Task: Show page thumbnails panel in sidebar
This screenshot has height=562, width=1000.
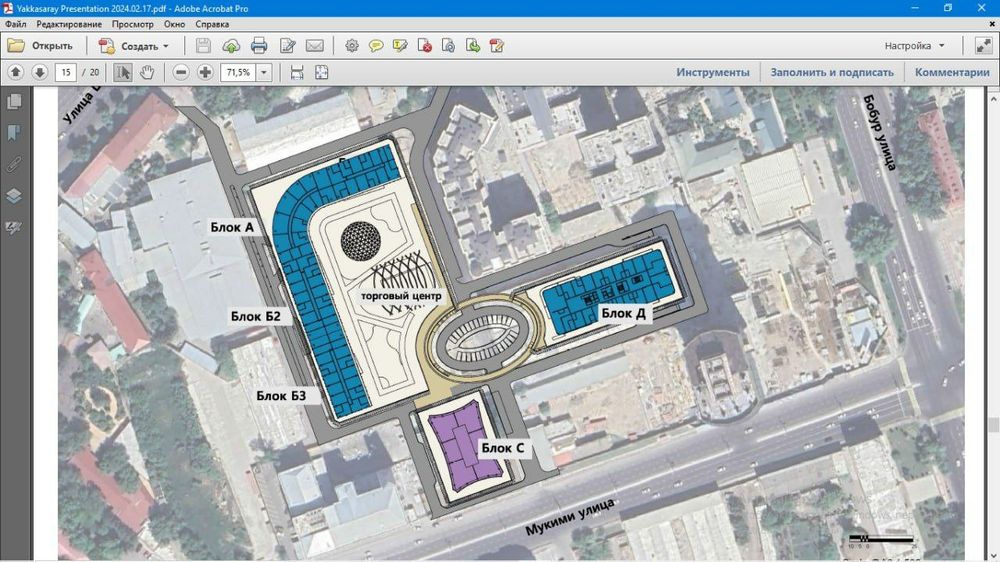Action: (14, 102)
